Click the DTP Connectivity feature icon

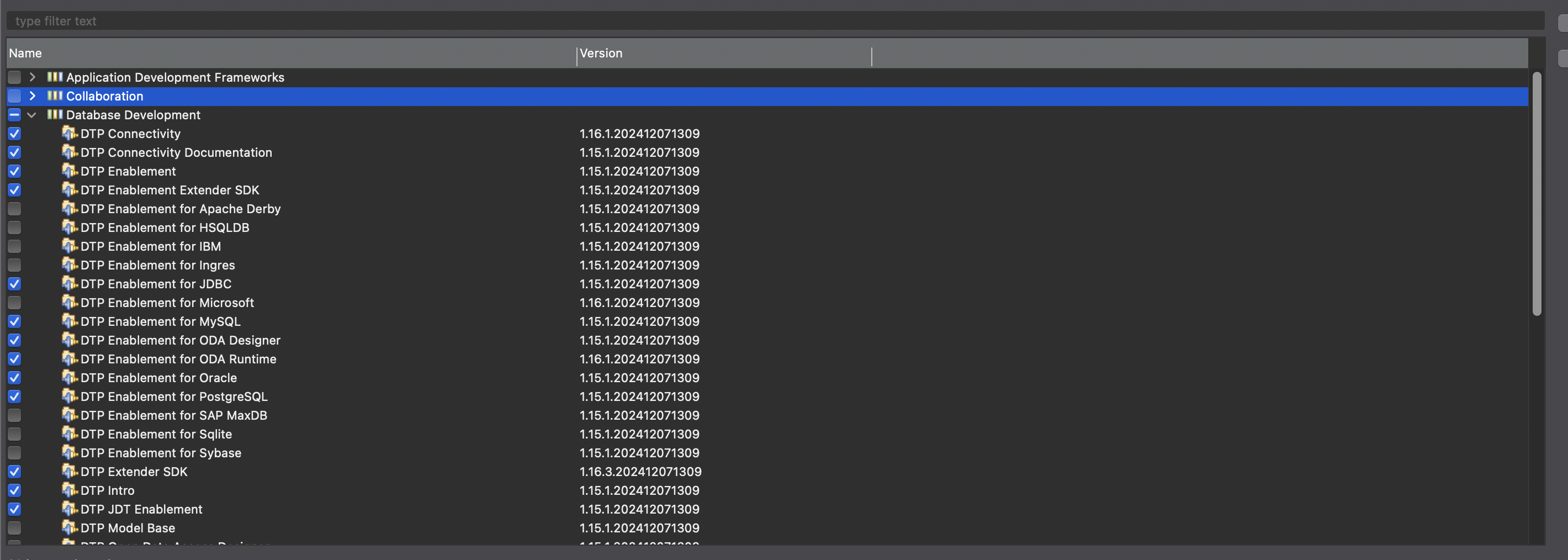(70, 133)
